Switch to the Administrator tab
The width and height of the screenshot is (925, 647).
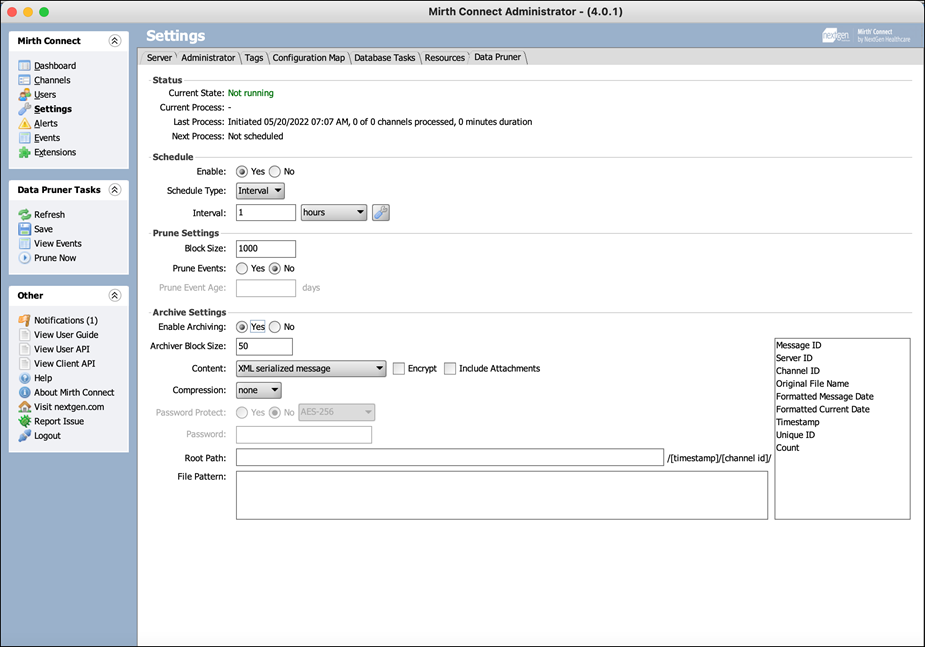[x=208, y=58]
